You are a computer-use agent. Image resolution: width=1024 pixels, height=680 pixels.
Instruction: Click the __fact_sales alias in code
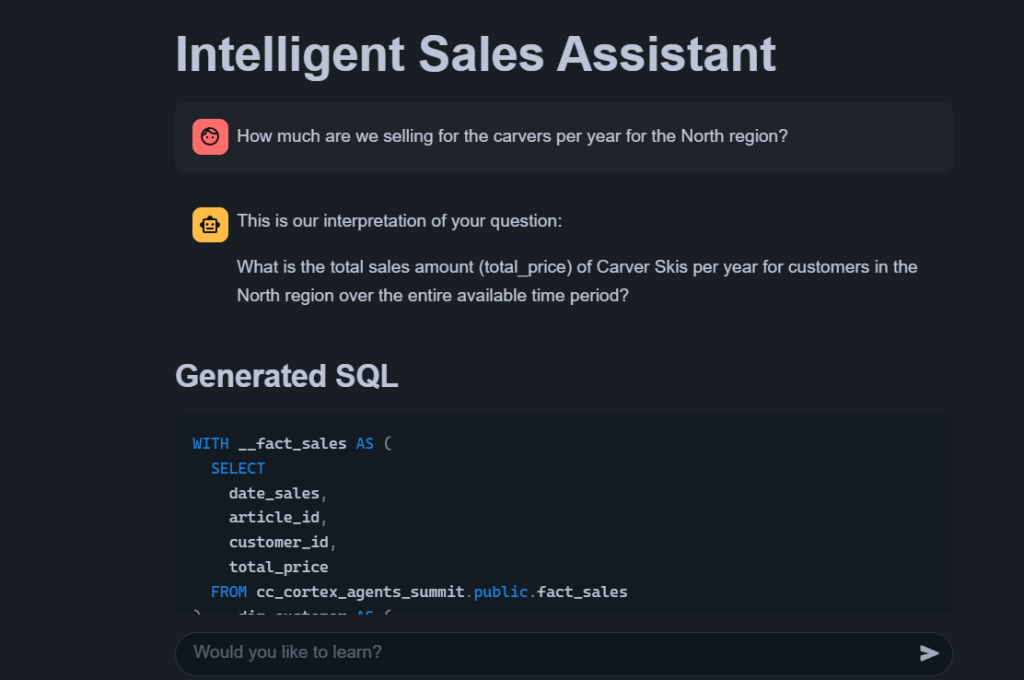point(292,443)
